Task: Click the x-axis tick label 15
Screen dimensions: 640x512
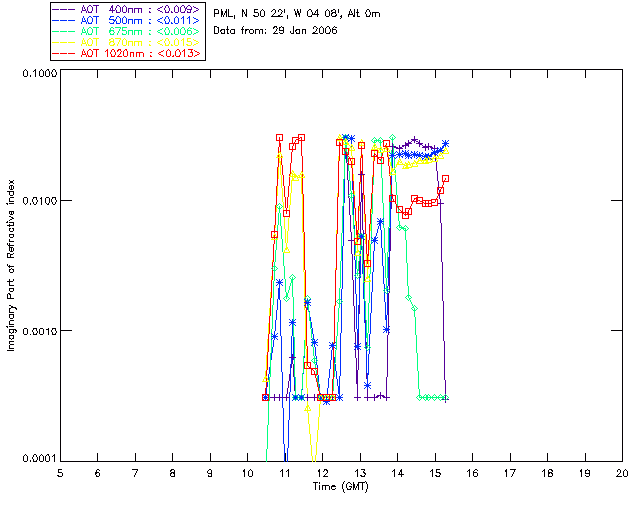Action: [x=434, y=472]
